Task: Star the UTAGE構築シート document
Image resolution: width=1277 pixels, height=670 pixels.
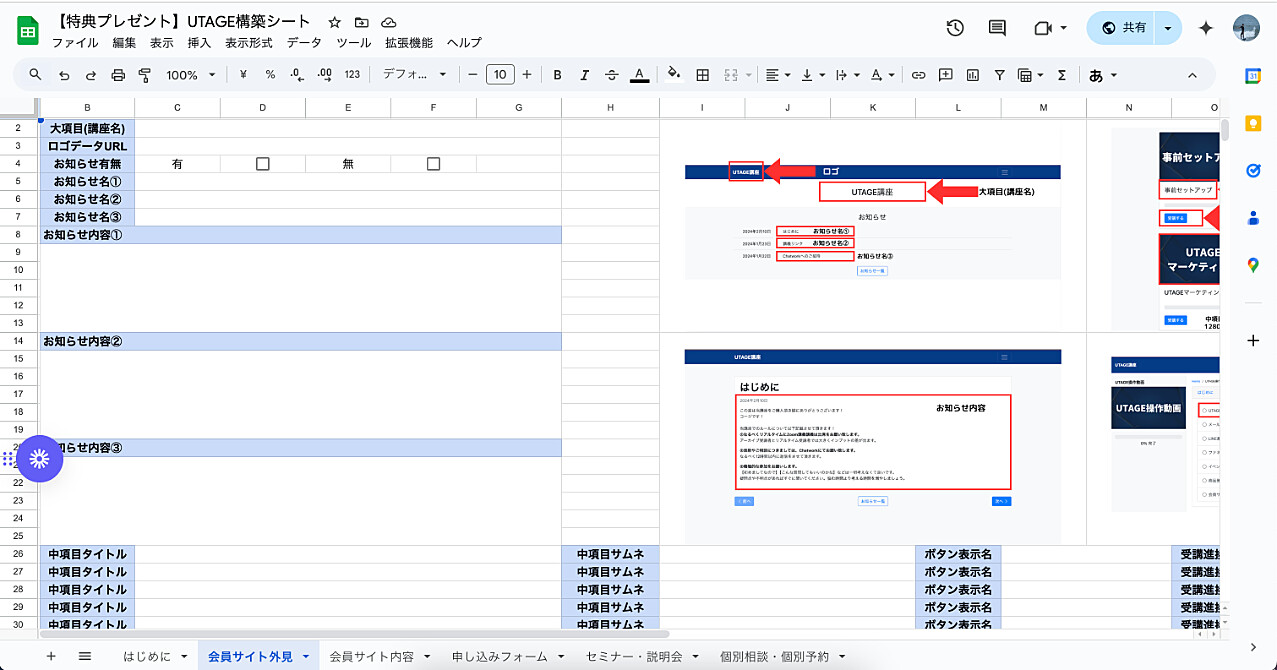Action: (335, 22)
